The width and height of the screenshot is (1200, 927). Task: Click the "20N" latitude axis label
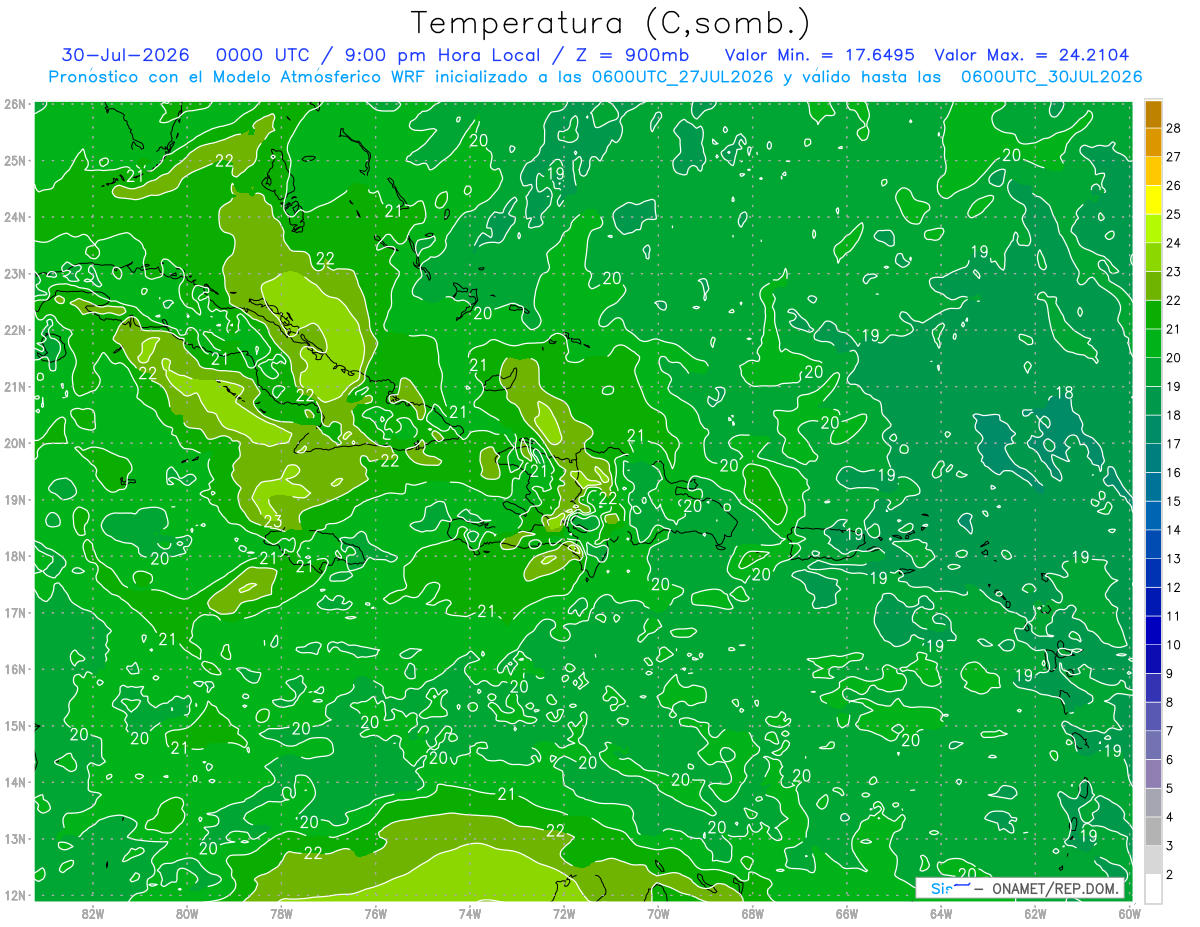point(14,443)
